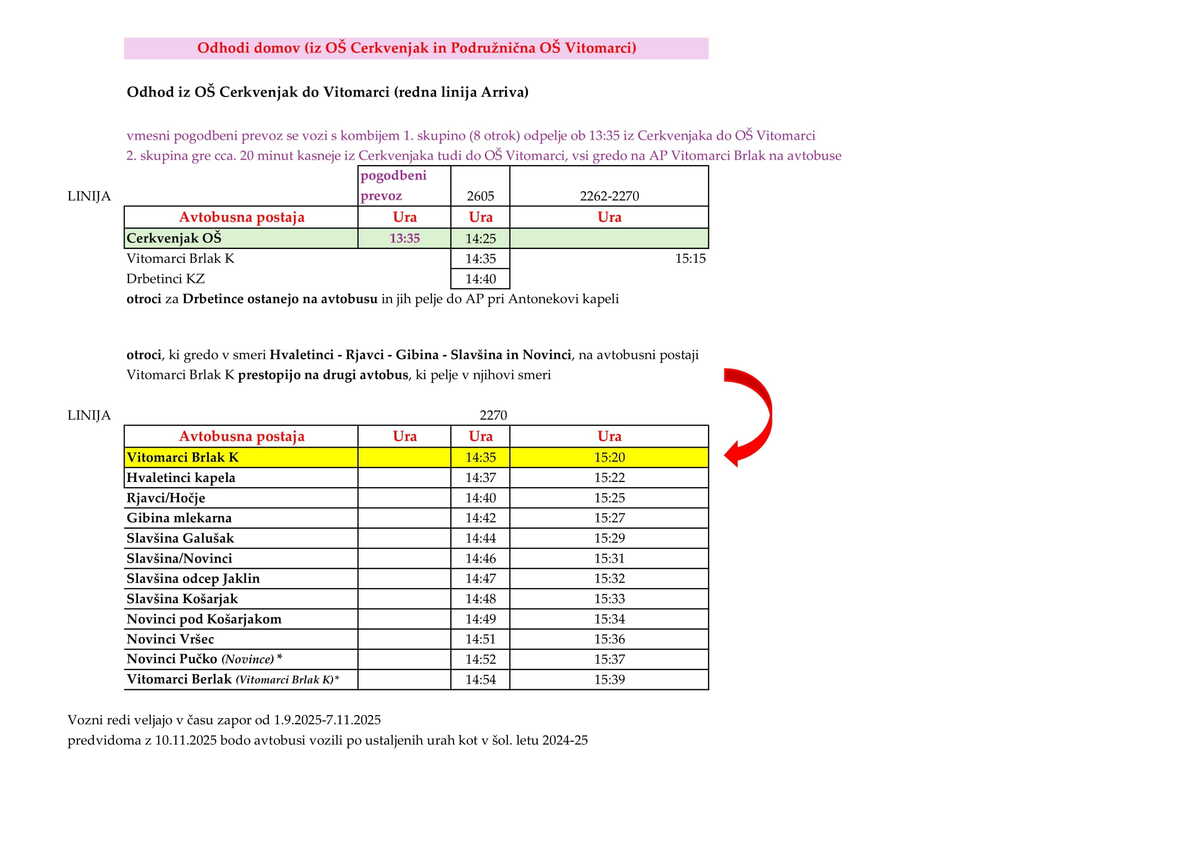Viewport: 1200px width, 849px height.
Task: Click the 14:40 time for Drbetinci KZ
Action: coord(481,279)
